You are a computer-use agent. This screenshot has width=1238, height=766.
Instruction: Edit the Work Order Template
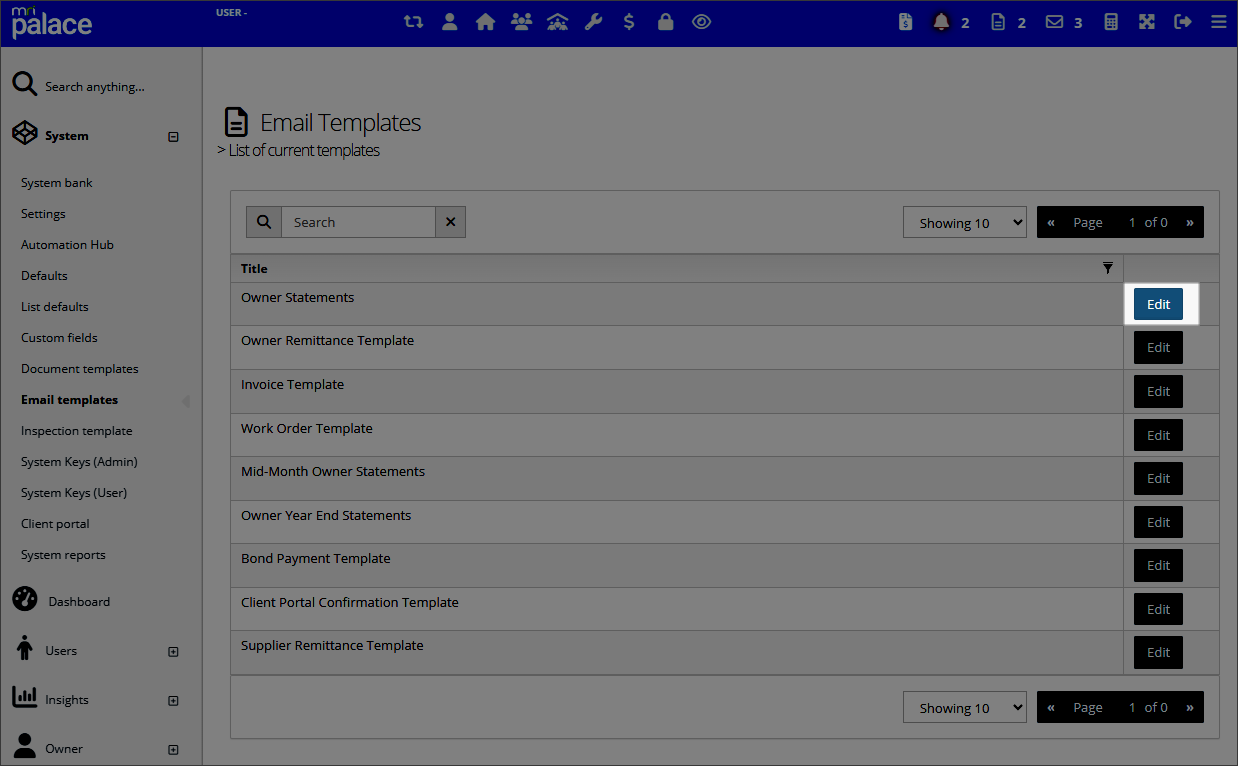1158,435
